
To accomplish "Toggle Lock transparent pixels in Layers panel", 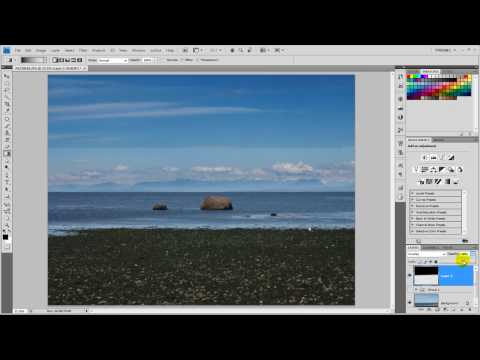I will (419, 262).
